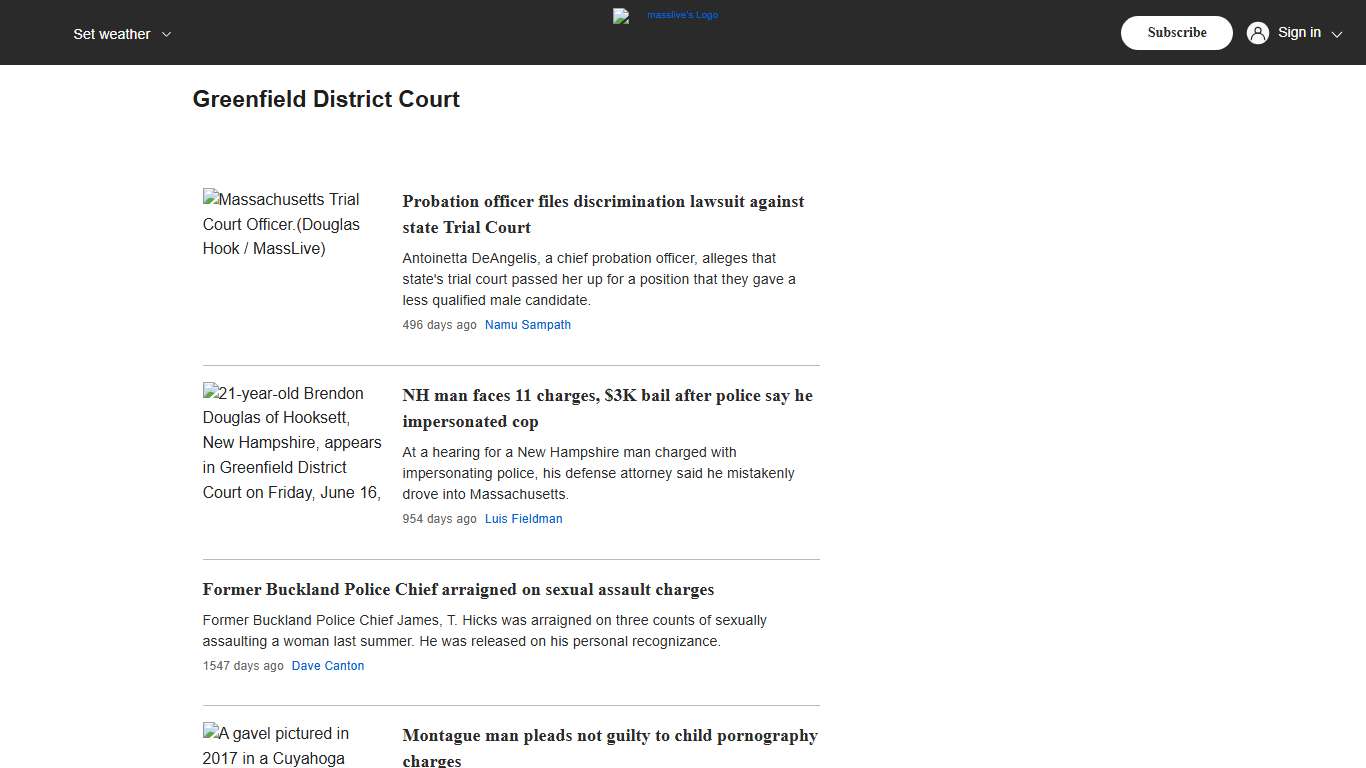Click the 496 days ago timestamp
Viewport: 1366px width, 768px height.
[x=439, y=324]
